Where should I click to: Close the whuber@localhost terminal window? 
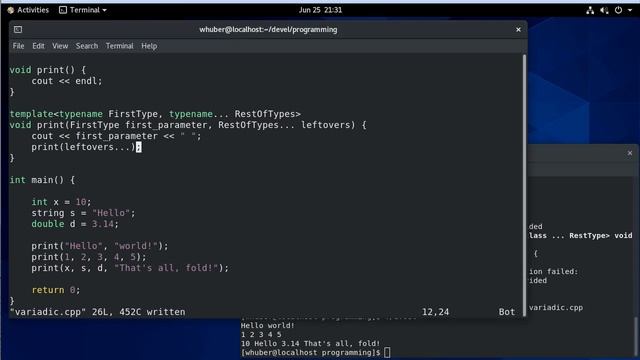(518, 29)
